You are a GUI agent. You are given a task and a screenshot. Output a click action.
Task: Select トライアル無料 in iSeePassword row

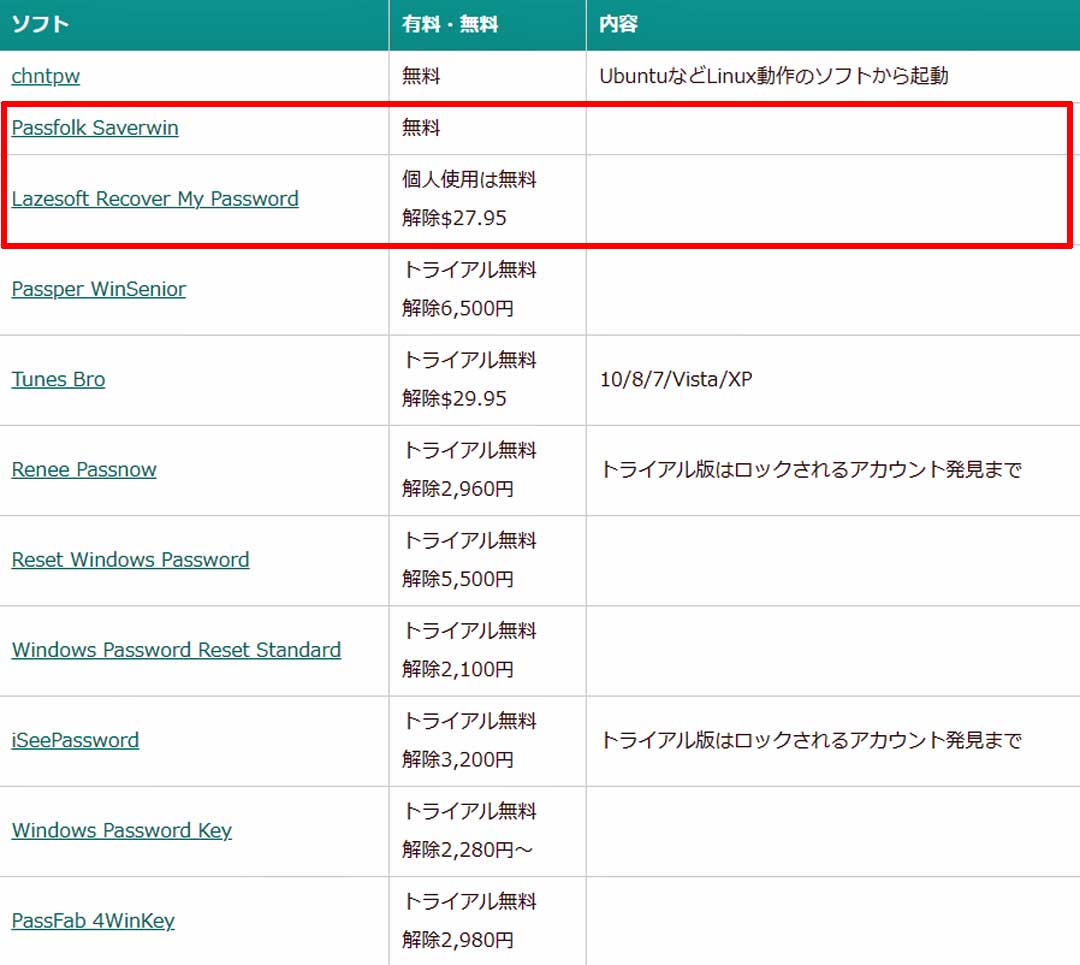(x=469, y=721)
